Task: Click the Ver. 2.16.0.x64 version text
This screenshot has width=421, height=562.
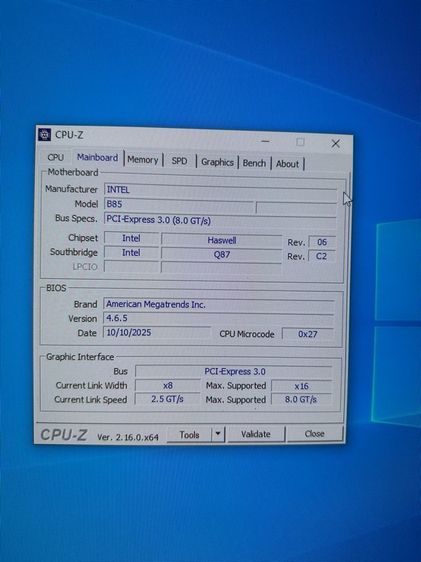Action: tap(128, 437)
